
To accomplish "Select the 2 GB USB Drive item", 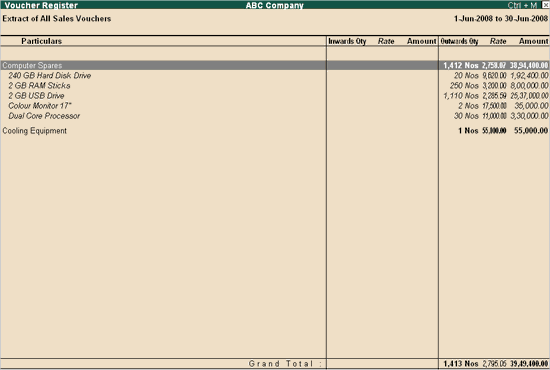I will click(36, 96).
